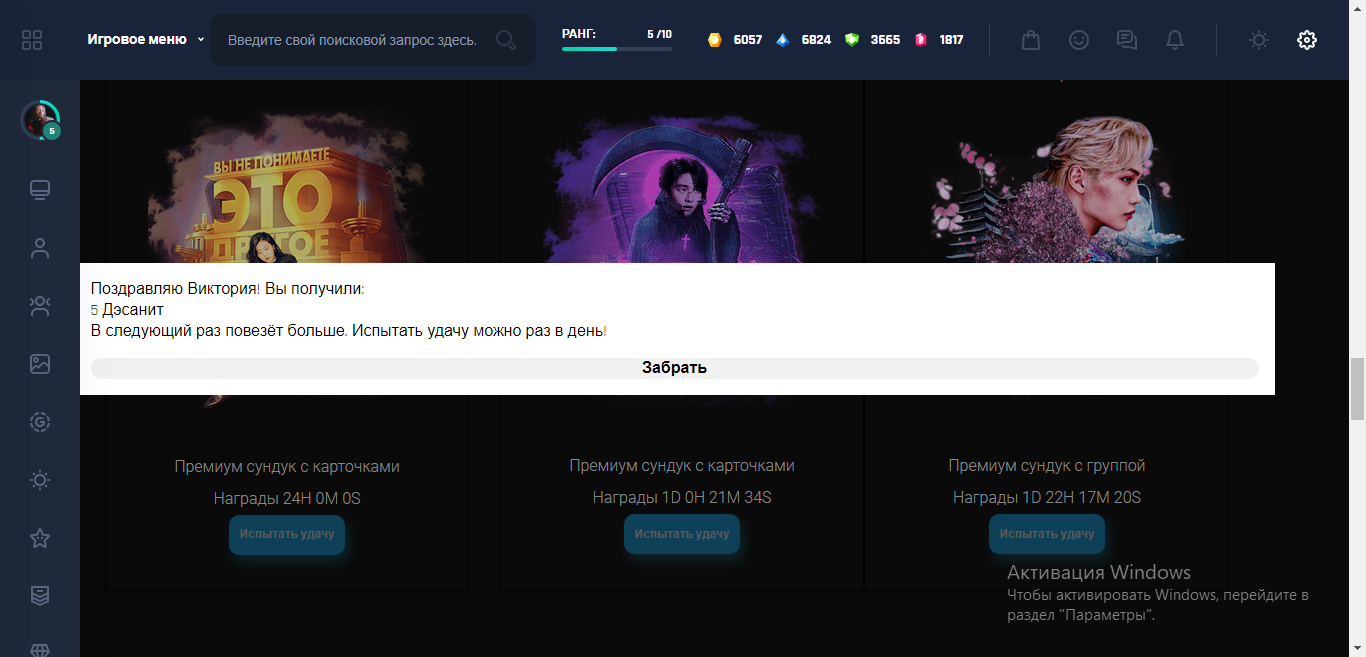Click the РАНГ progress bar
Screen dimensions: 1366x657
pos(616,48)
